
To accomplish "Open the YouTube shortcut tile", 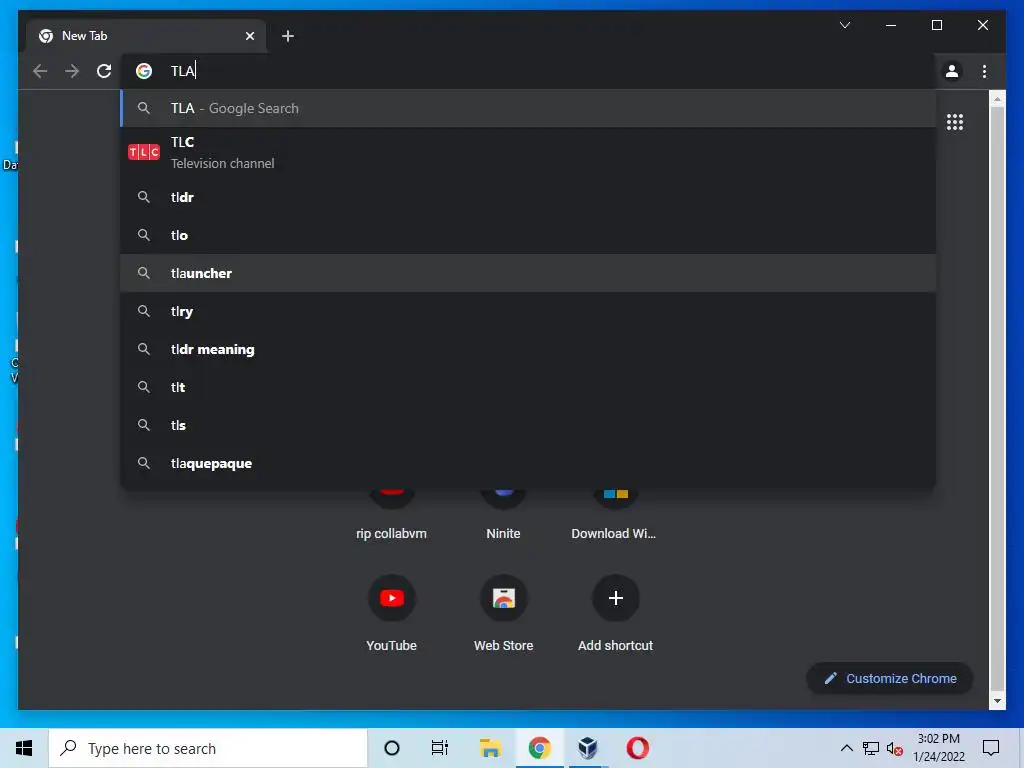I will (x=391, y=613).
